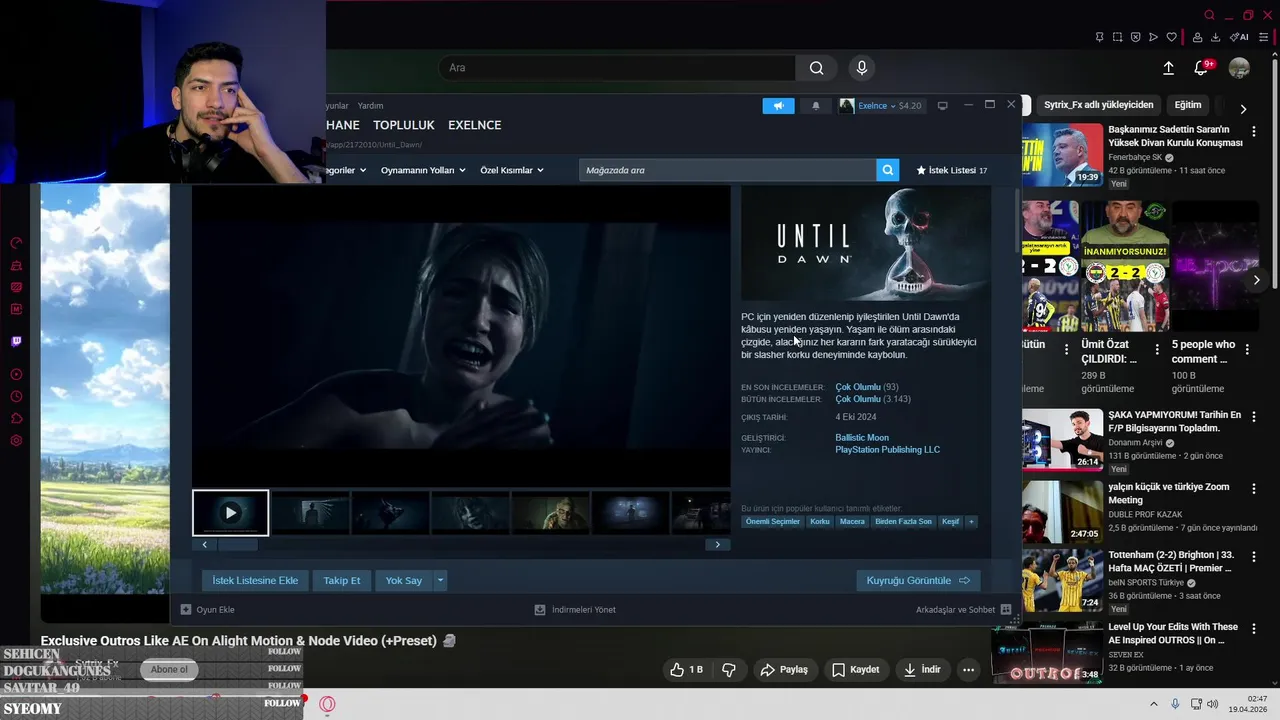Show next YouTube filter chips arrow
Viewport: 1280px width, 720px height.
point(1243,108)
